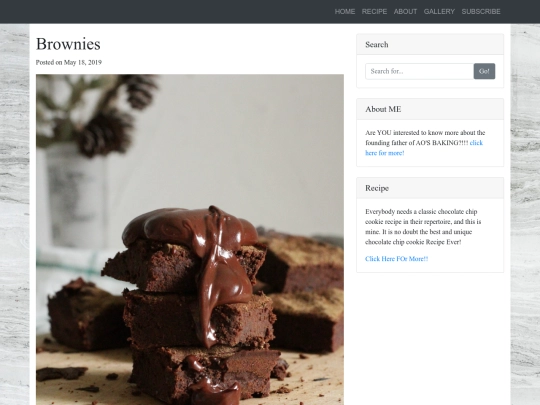The image size is (540, 405).
Task: Open the 'Click Here FOr More!!' recipe link
Action: pyautogui.click(x=397, y=259)
